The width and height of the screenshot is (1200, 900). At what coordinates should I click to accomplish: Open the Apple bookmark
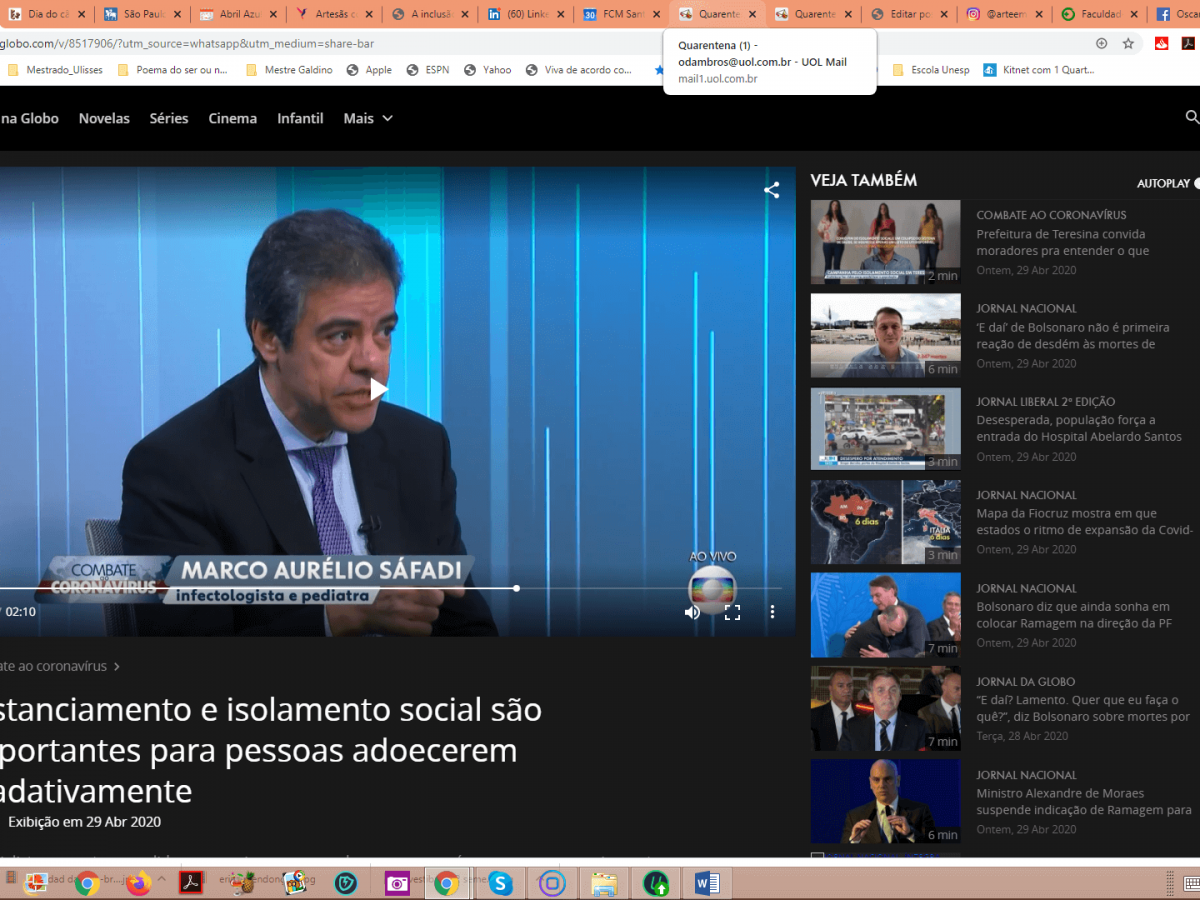point(369,70)
